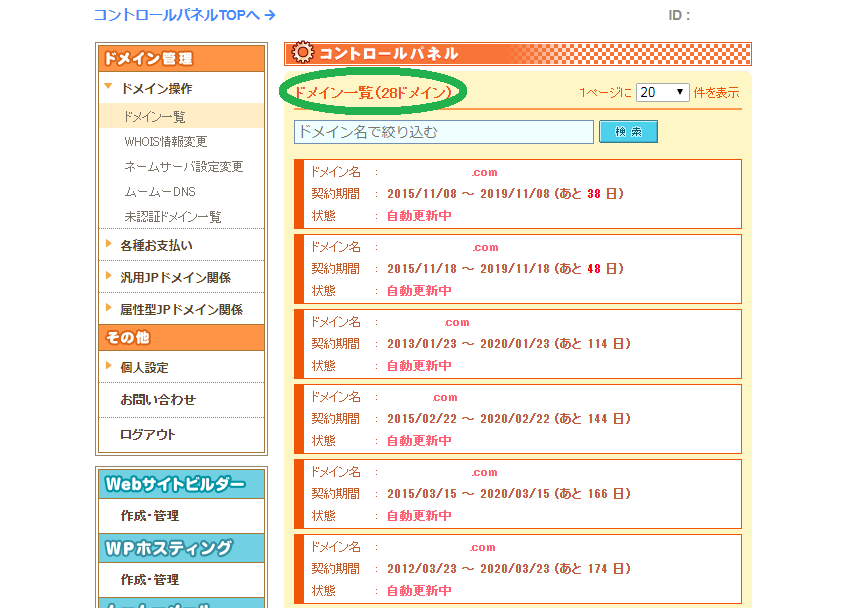
Task: Go to コントロールパネルTOPへ link
Action: [x=184, y=15]
